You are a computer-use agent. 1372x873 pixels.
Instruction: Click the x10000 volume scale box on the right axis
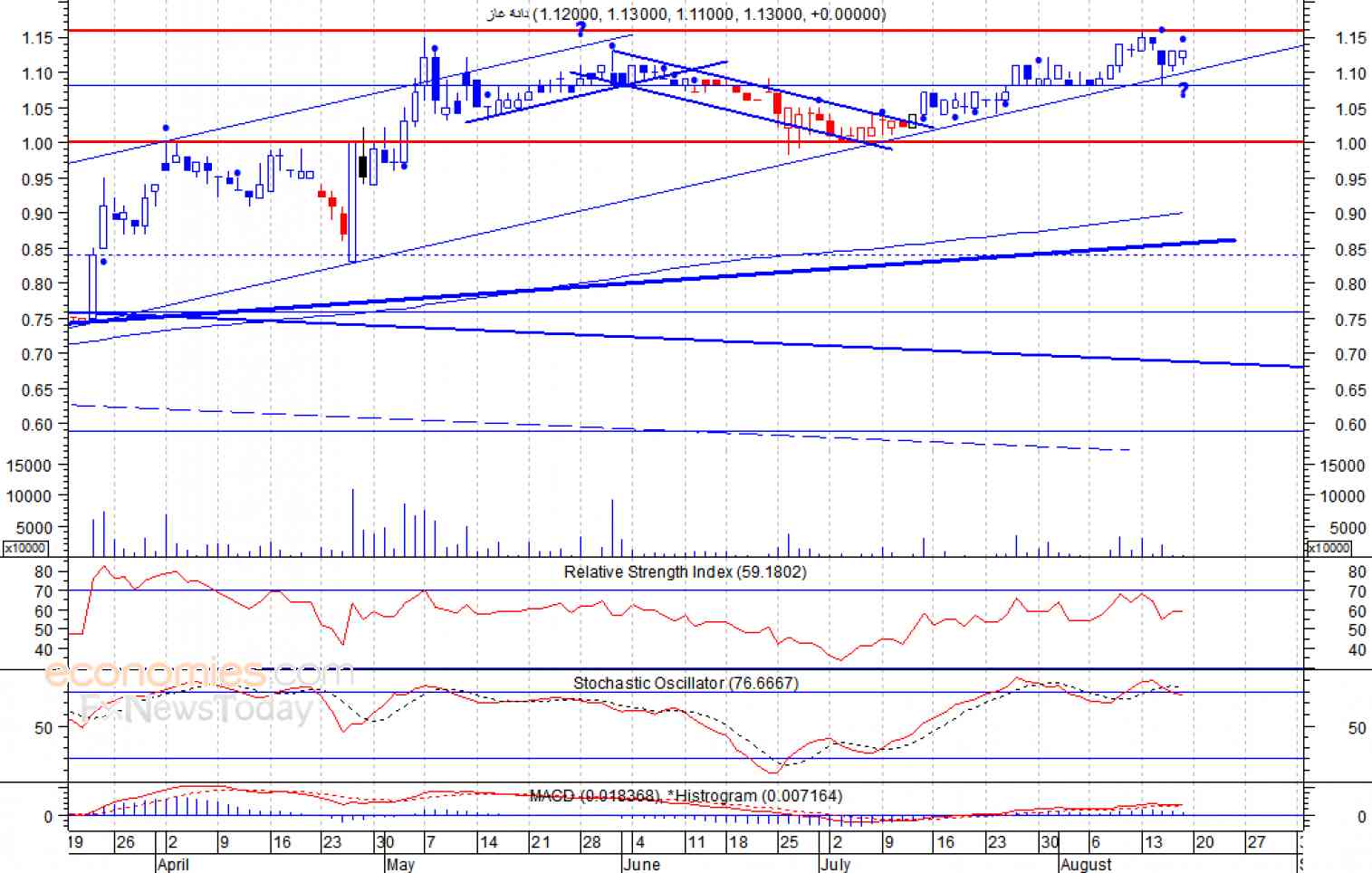1329,548
